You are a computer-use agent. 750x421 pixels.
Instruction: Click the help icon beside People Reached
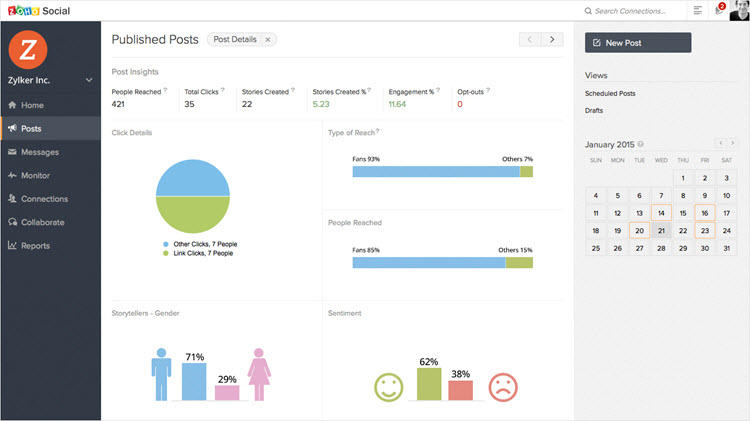165,89
